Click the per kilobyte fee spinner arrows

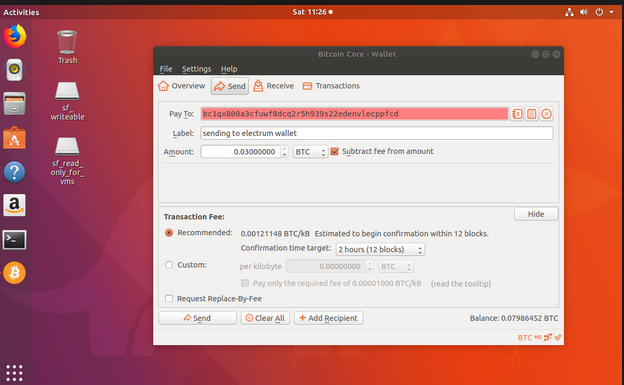pyautogui.click(x=370, y=266)
